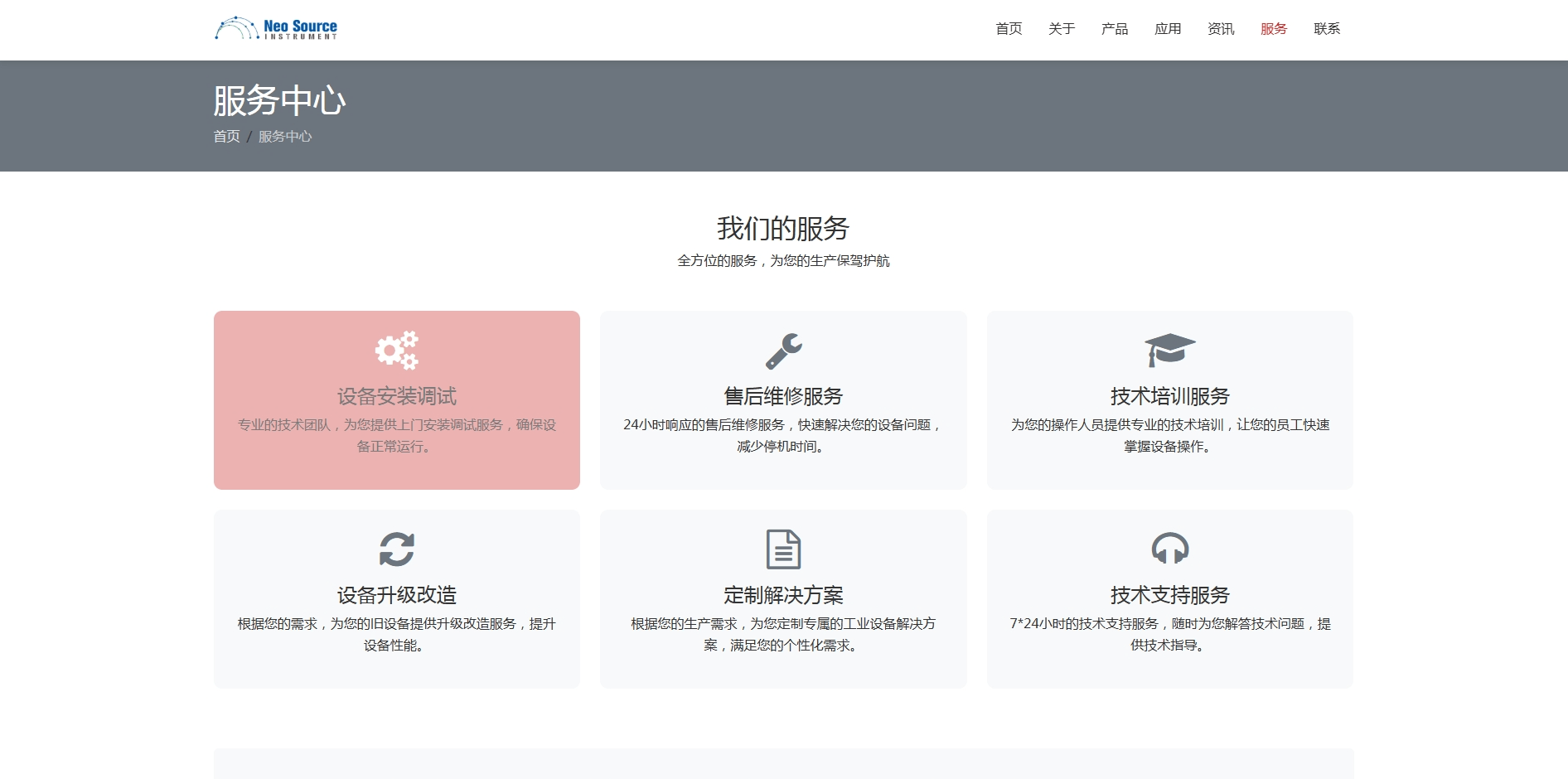The image size is (1568, 779).
Task: Select the highlighted 服务 nav item
Action: click(x=1274, y=29)
